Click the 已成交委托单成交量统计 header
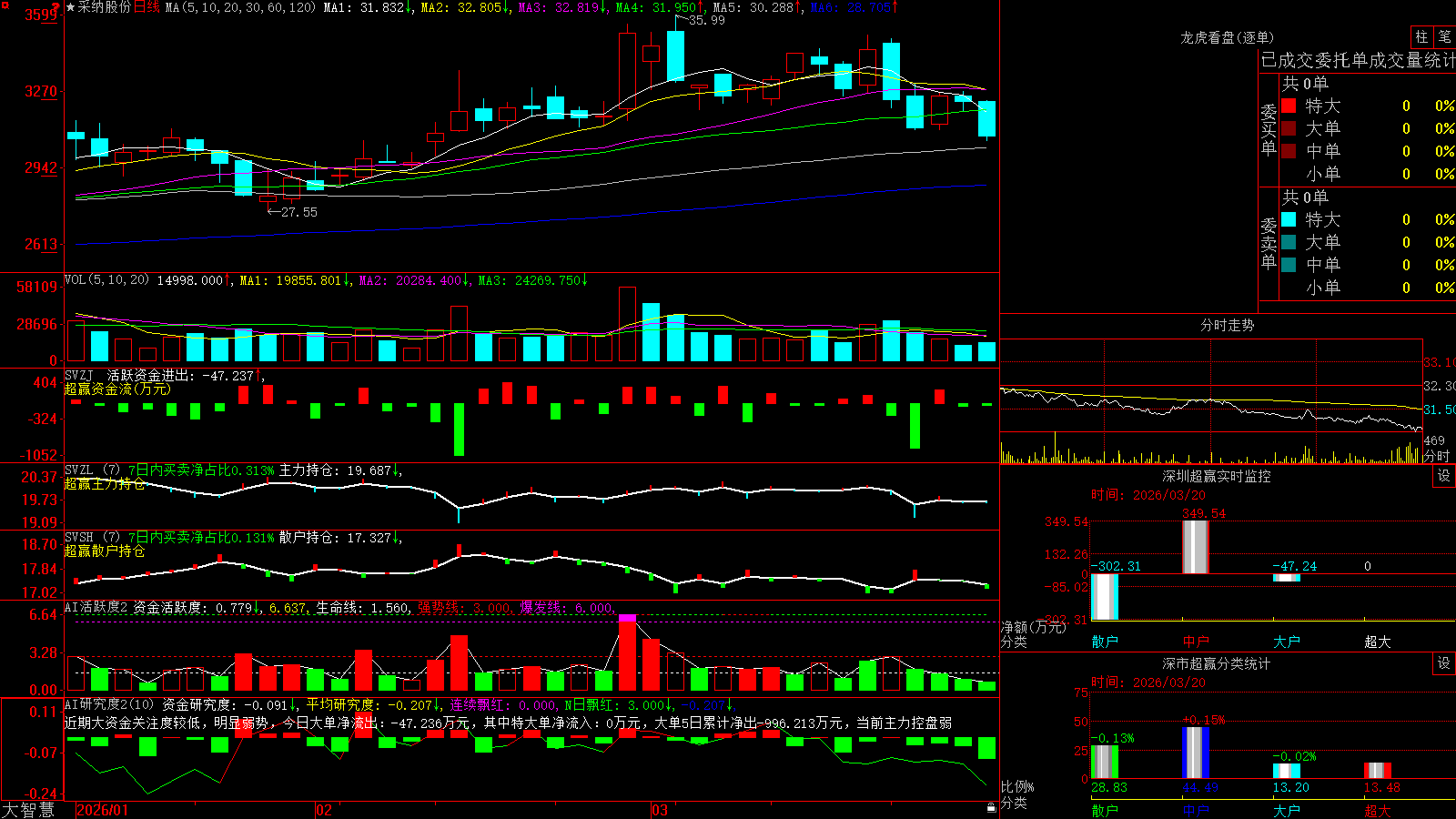 (1358, 60)
